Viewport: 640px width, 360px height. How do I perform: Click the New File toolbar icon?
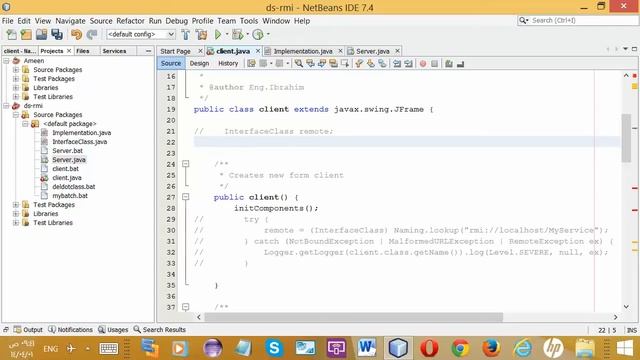point(11,35)
